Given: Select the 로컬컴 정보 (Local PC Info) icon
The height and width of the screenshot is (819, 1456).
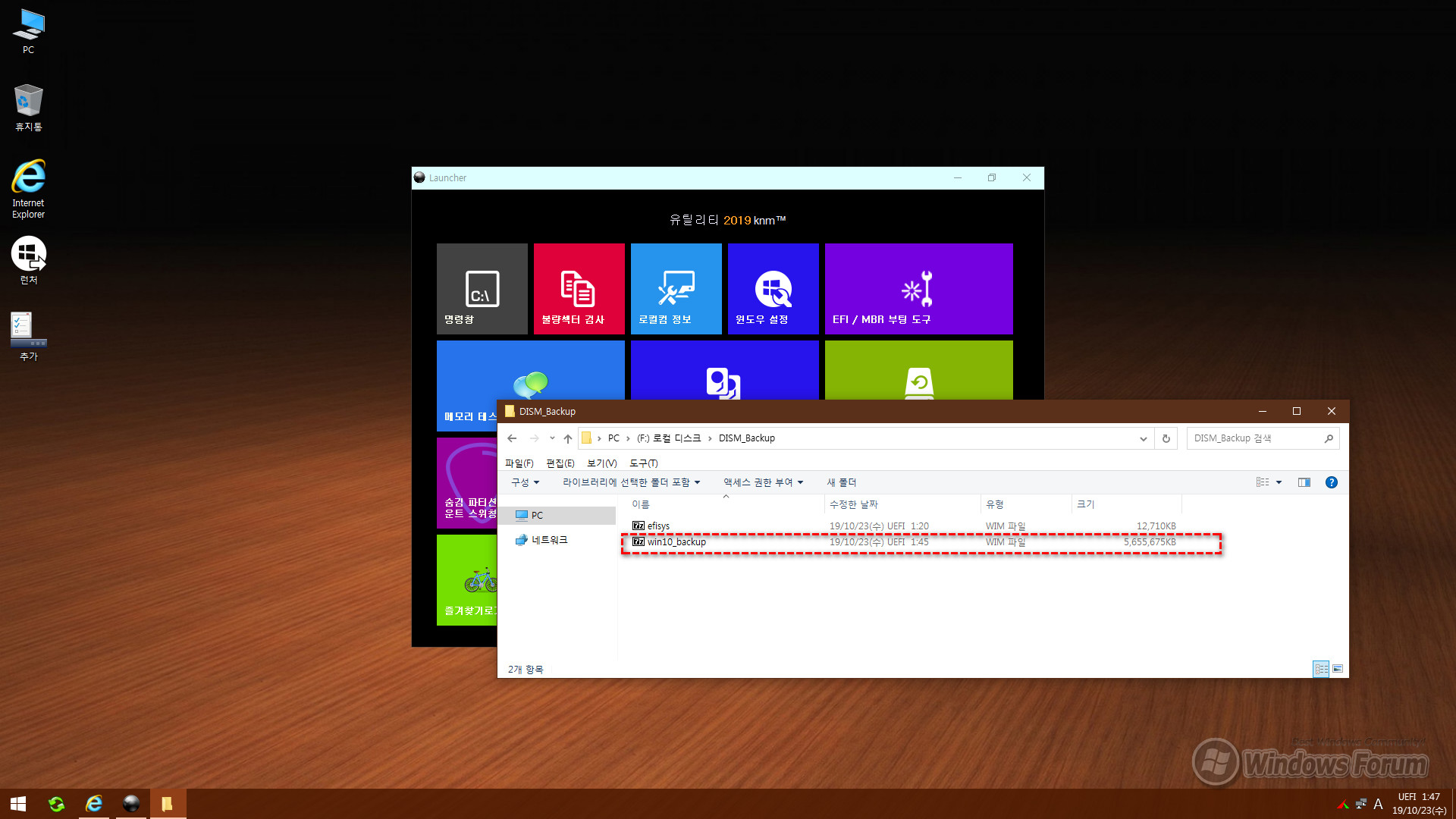Looking at the screenshot, I should pos(676,289).
